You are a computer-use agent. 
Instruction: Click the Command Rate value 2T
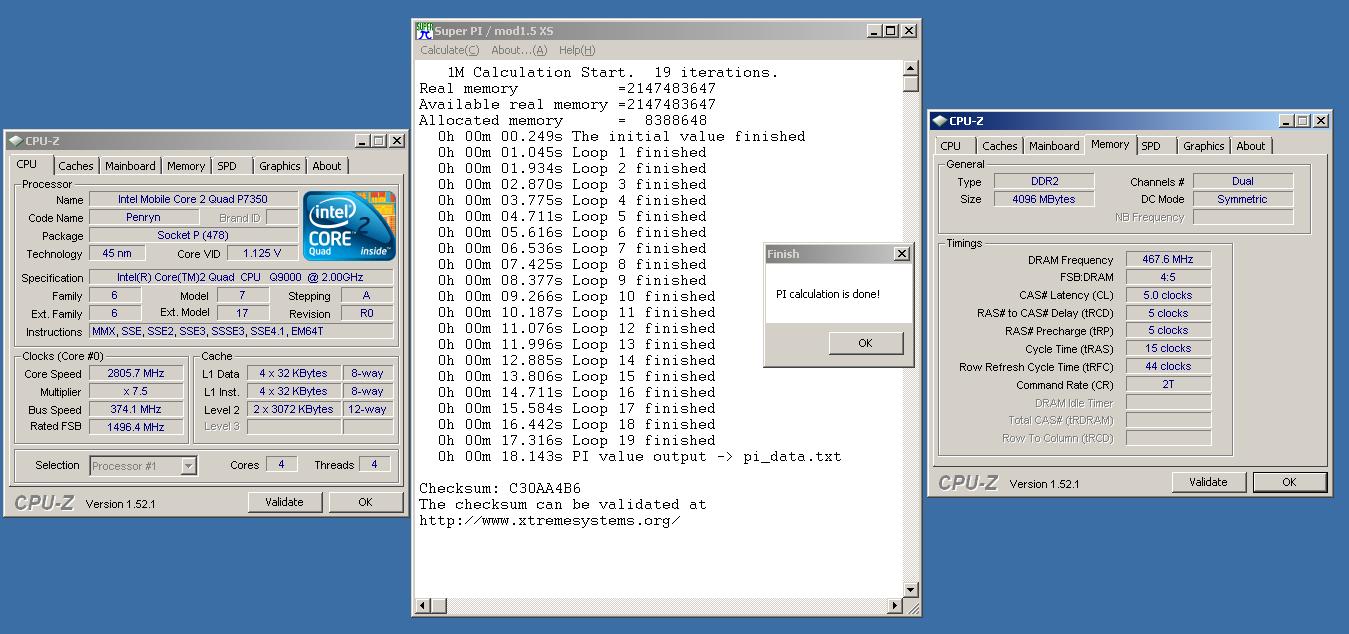coord(1168,384)
